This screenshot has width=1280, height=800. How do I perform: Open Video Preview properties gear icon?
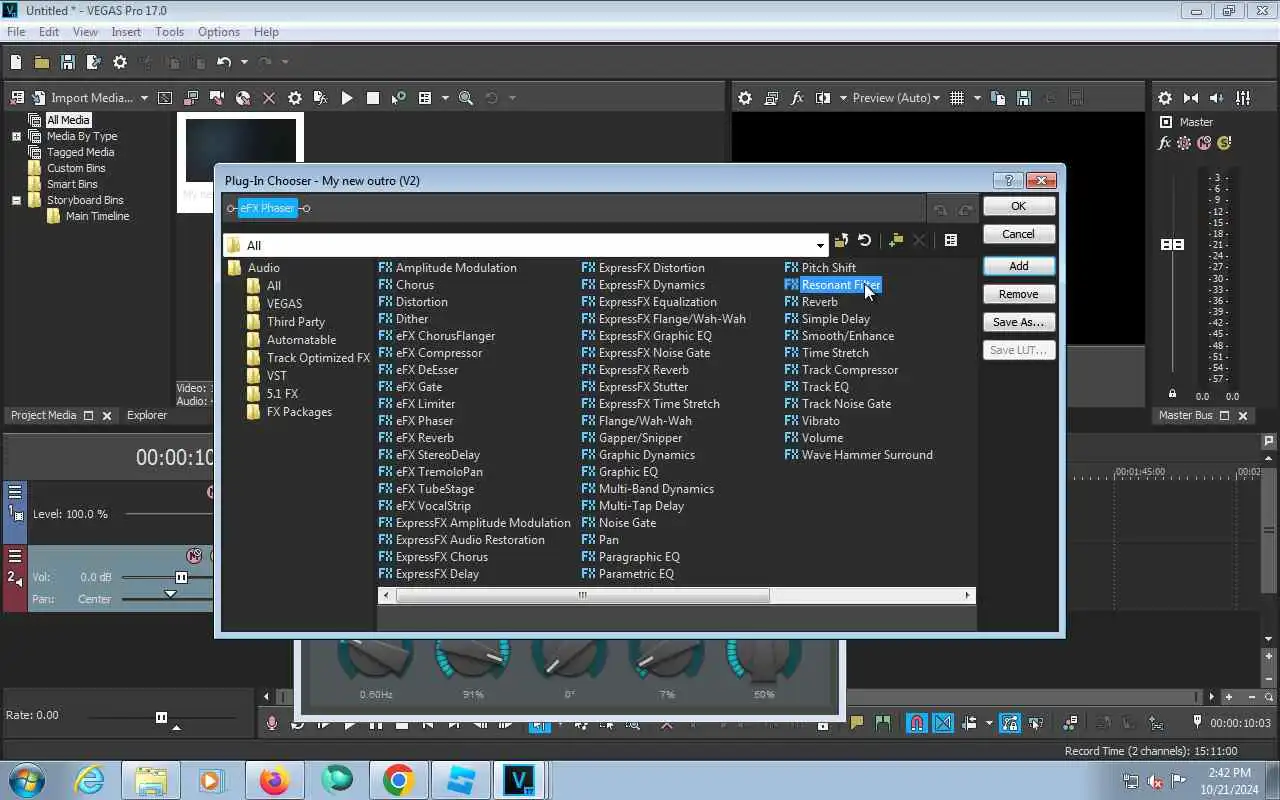click(745, 98)
